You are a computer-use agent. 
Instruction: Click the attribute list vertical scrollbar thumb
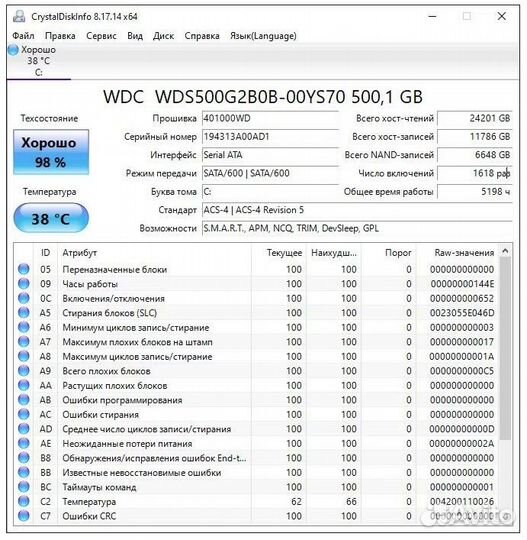(505, 348)
